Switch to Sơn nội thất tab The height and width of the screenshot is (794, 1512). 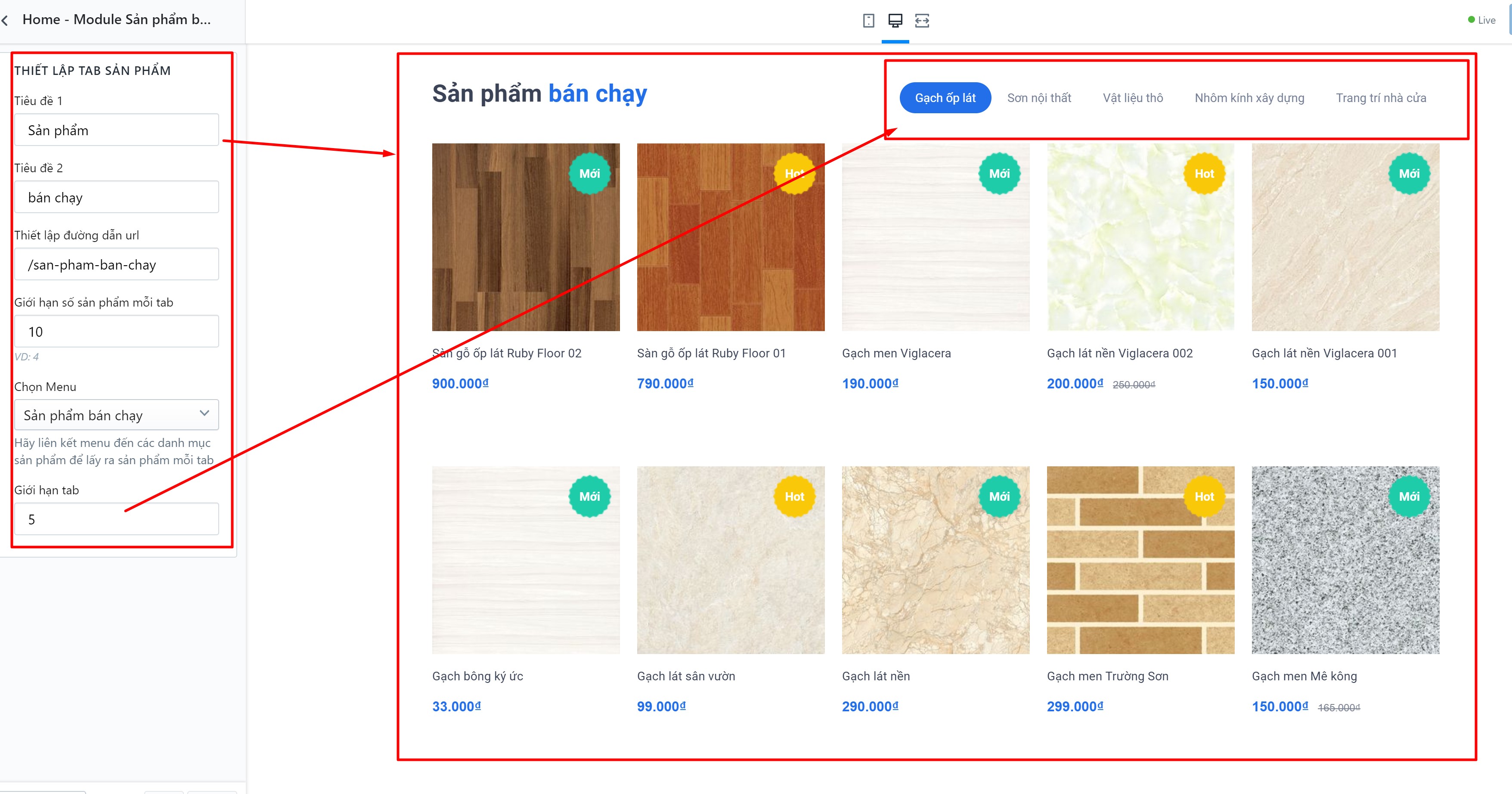click(x=1039, y=98)
